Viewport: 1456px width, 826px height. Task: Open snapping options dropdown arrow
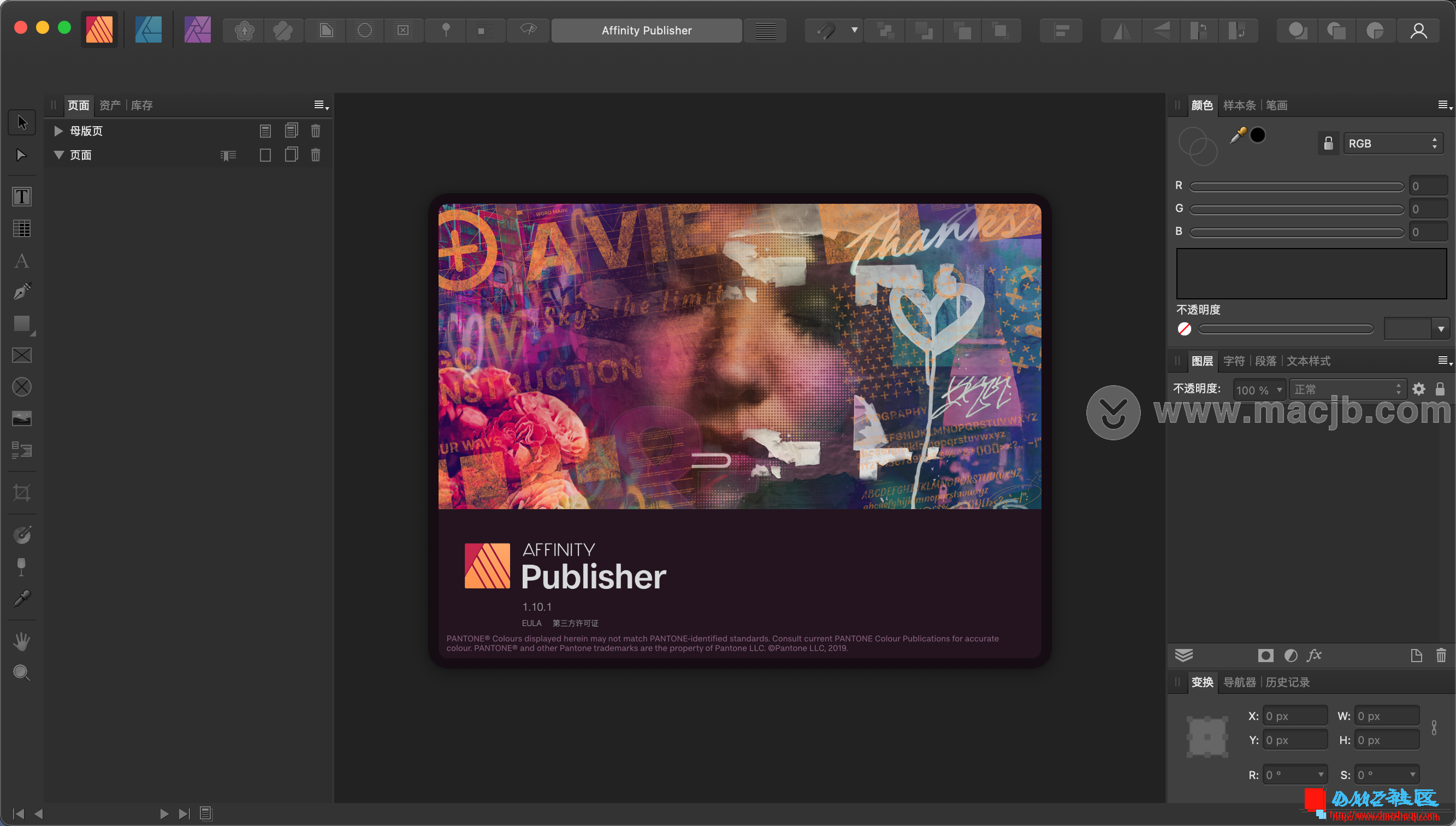[x=854, y=30]
